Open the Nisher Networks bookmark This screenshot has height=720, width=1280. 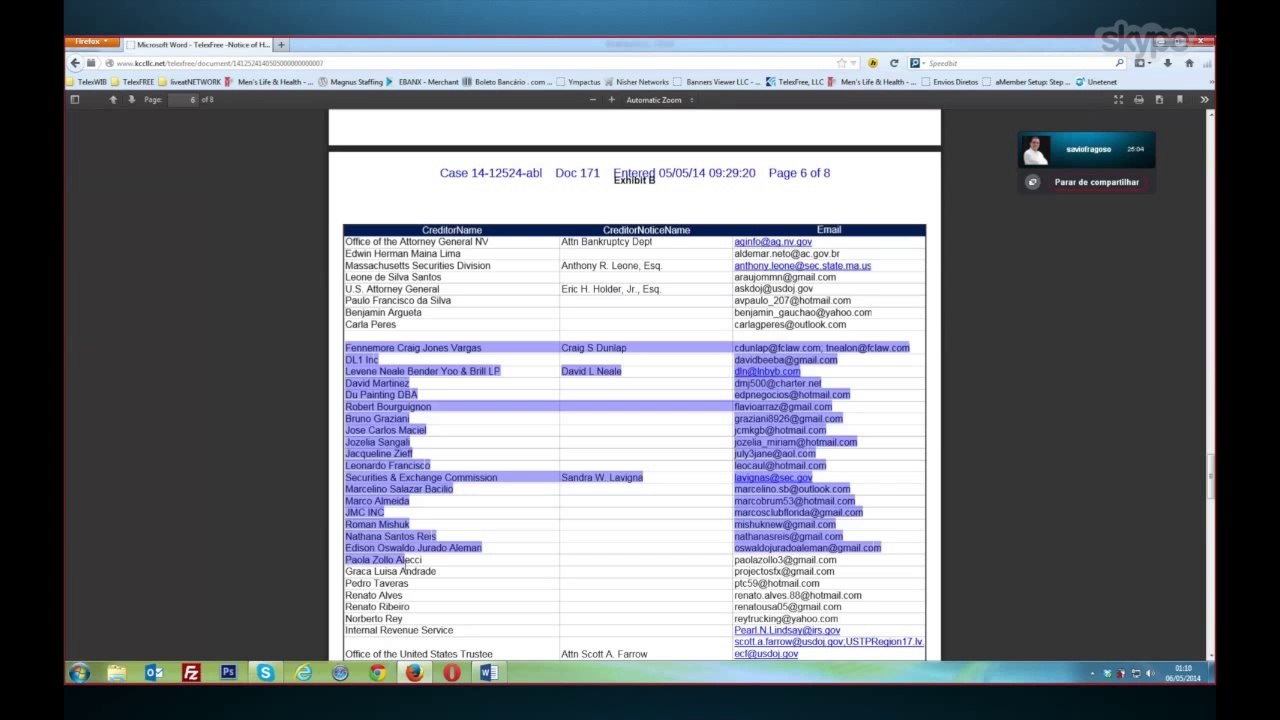pyautogui.click(x=637, y=82)
